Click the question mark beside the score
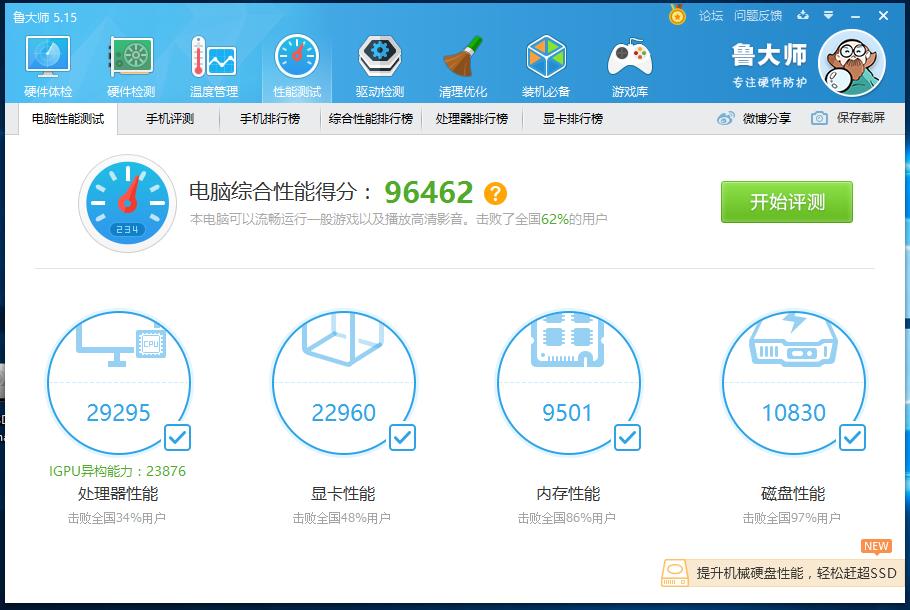Screen dimensions: 910x610 pyautogui.click(x=494, y=195)
